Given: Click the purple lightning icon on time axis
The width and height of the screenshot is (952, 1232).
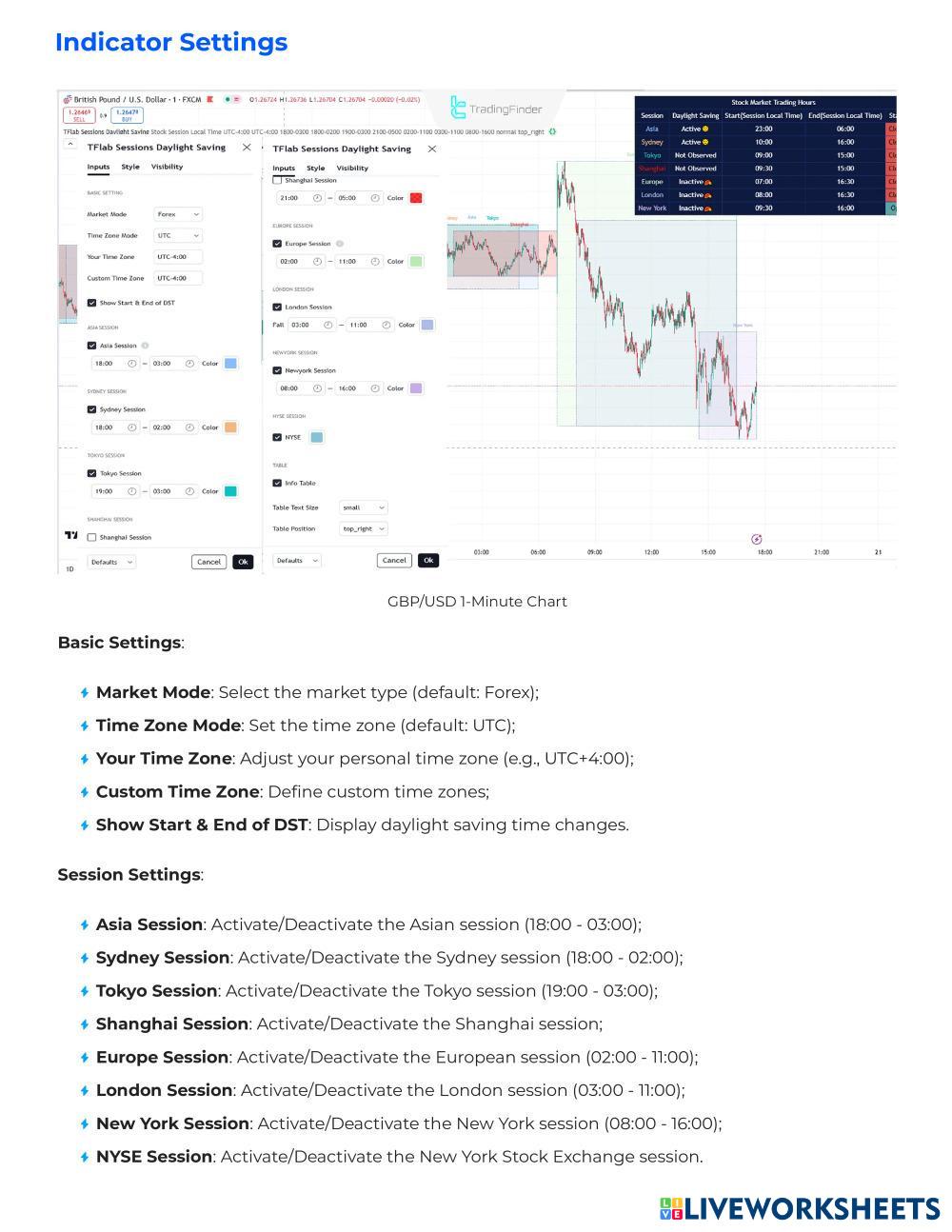Looking at the screenshot, I should 756,539.
